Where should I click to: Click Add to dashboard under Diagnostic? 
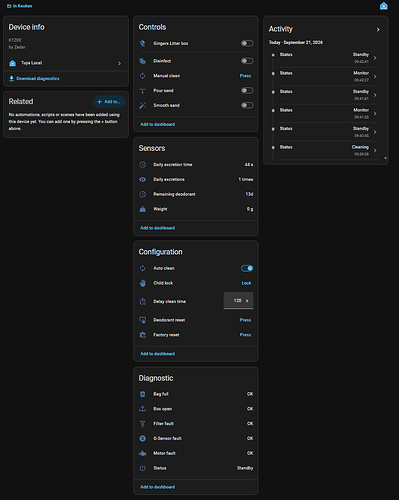(157, 487)
